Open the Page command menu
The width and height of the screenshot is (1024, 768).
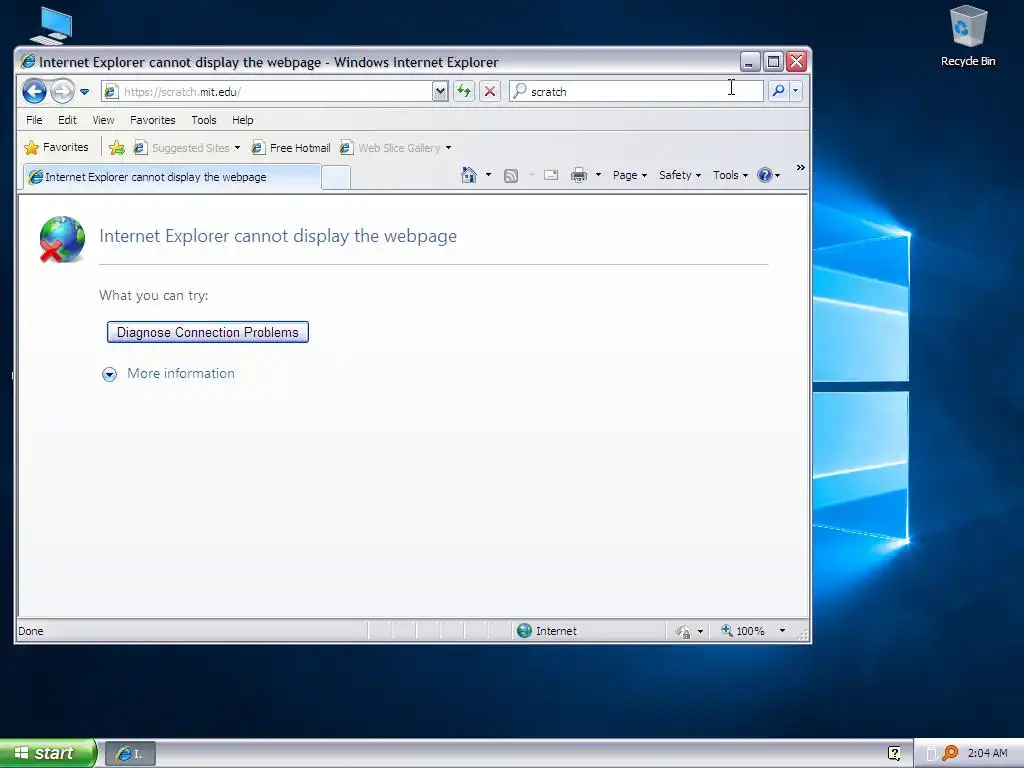click(630, 175)
